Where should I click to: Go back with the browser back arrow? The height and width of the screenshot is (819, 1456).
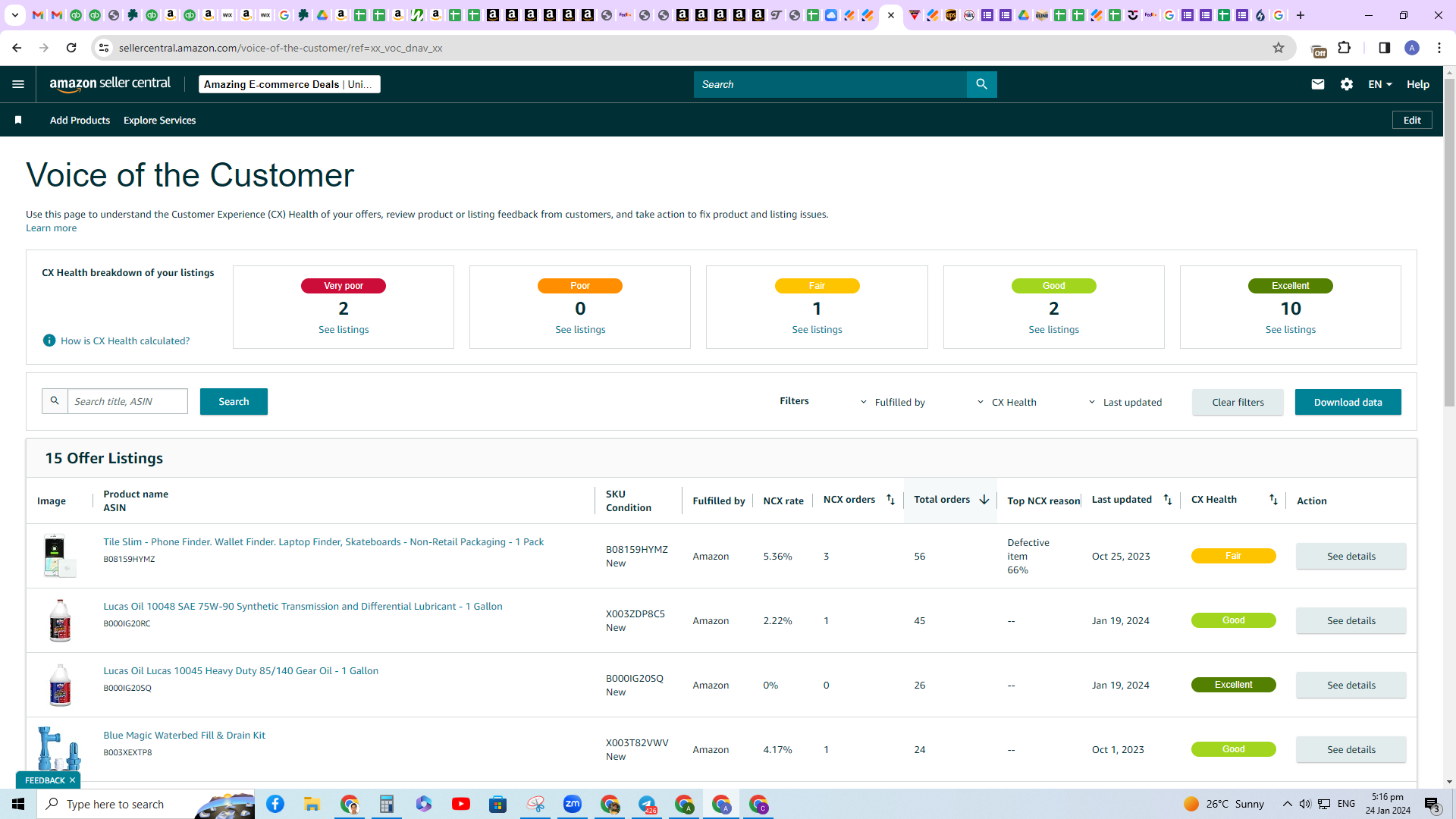pyautogui.click(x=17, y=48)
